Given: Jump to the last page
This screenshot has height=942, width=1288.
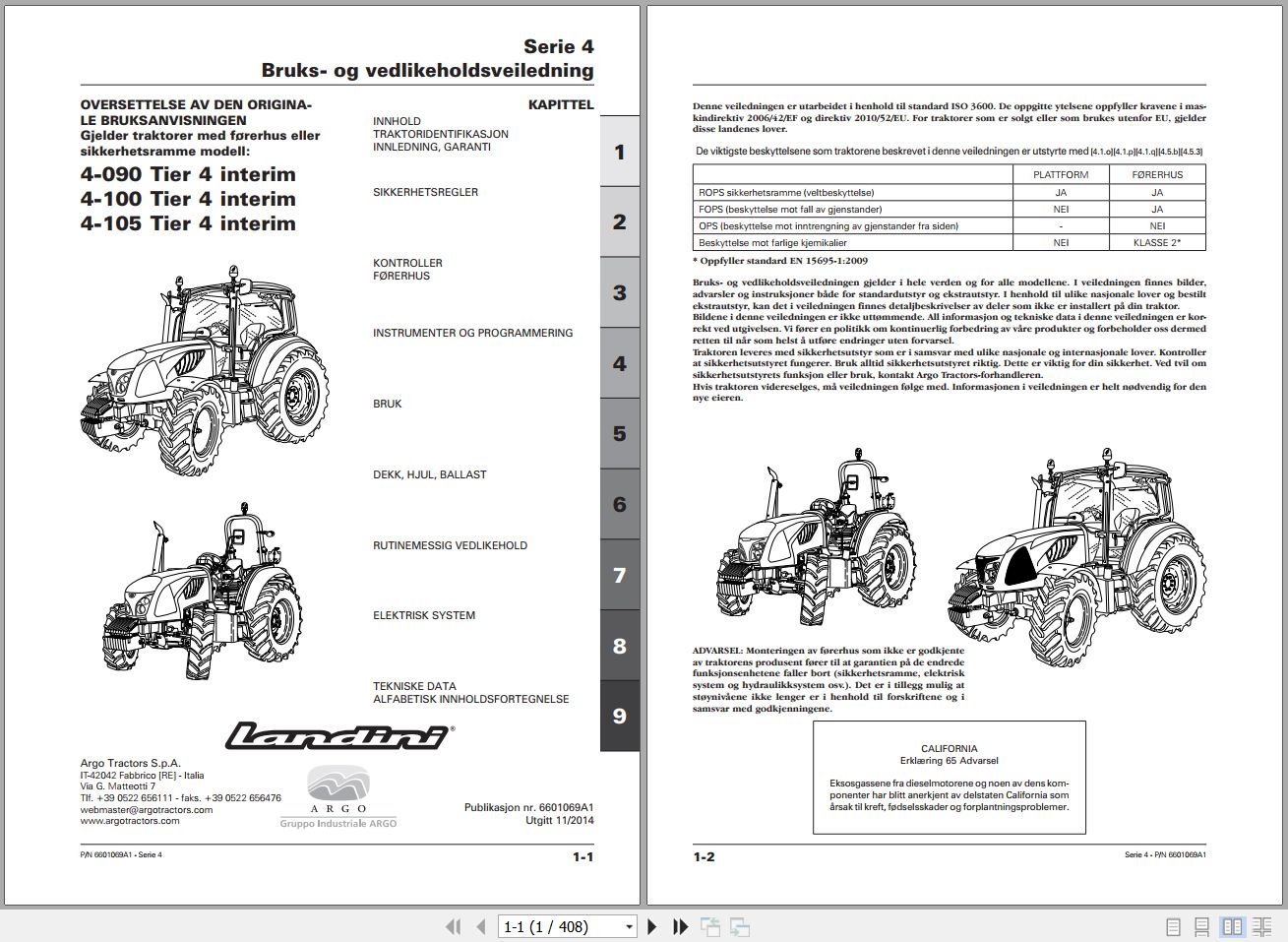Looking at the screenshot, I should click(x=680, y=926).
